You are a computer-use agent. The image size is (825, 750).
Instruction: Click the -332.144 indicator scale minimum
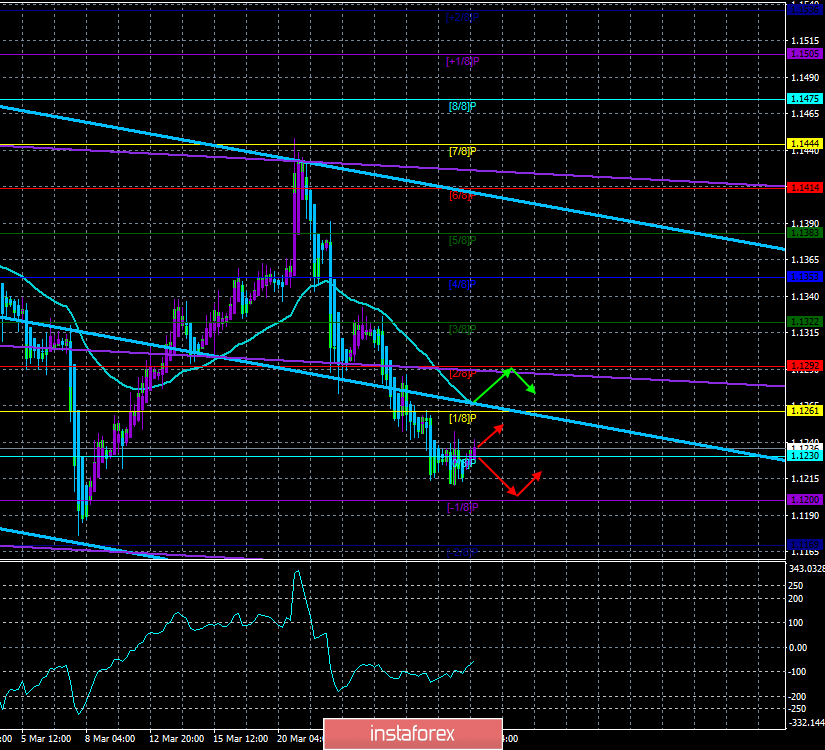[x=806, y=723]
